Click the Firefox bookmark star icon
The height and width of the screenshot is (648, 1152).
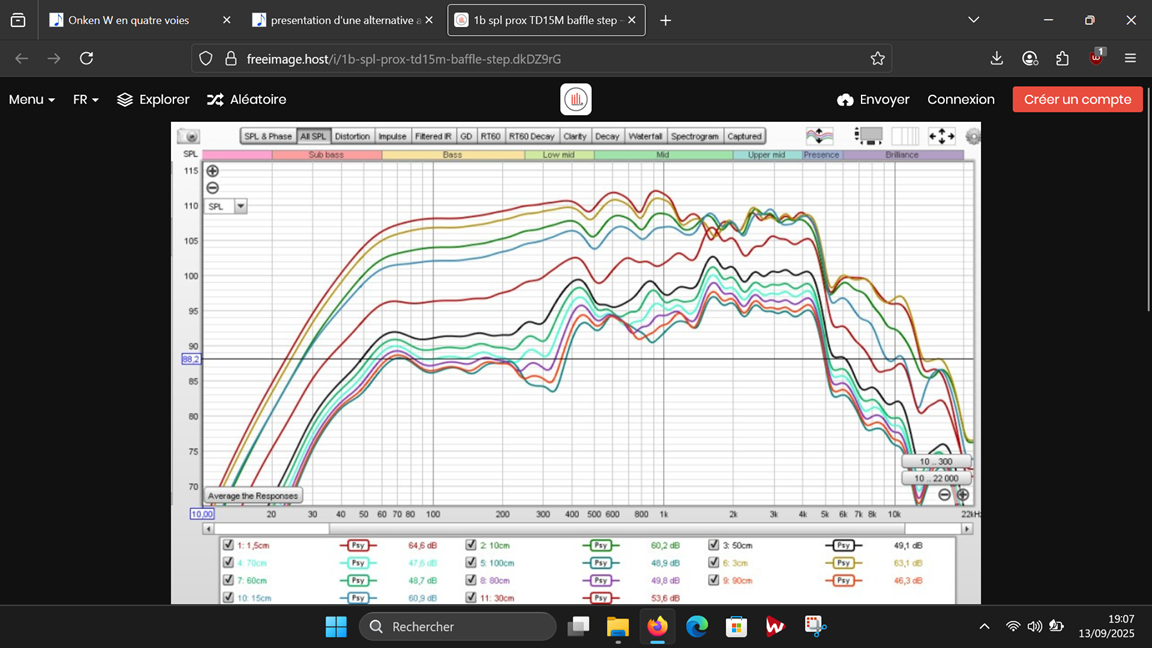click(877, 59)
